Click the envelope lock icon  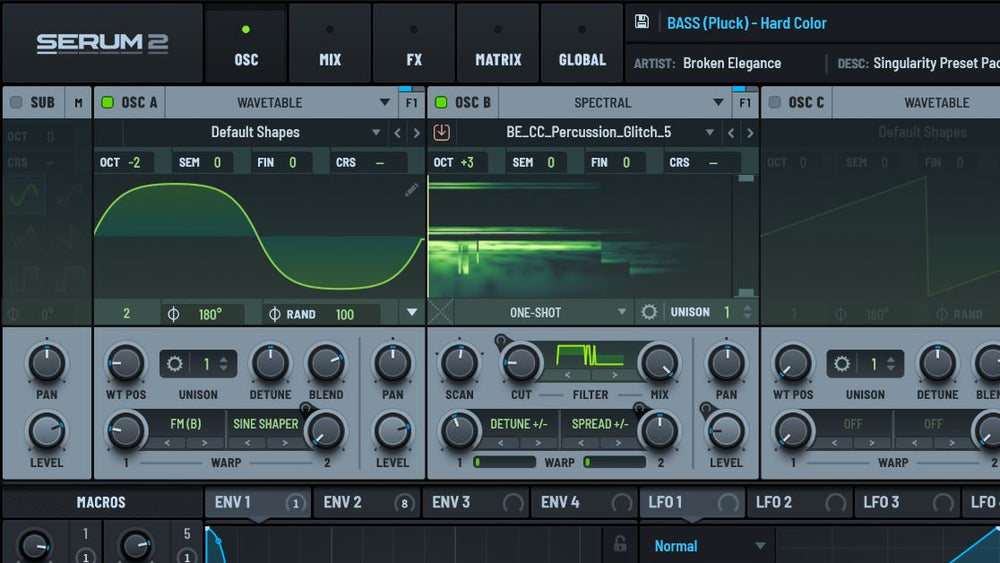pyautogui.click(x=619, y=543)
